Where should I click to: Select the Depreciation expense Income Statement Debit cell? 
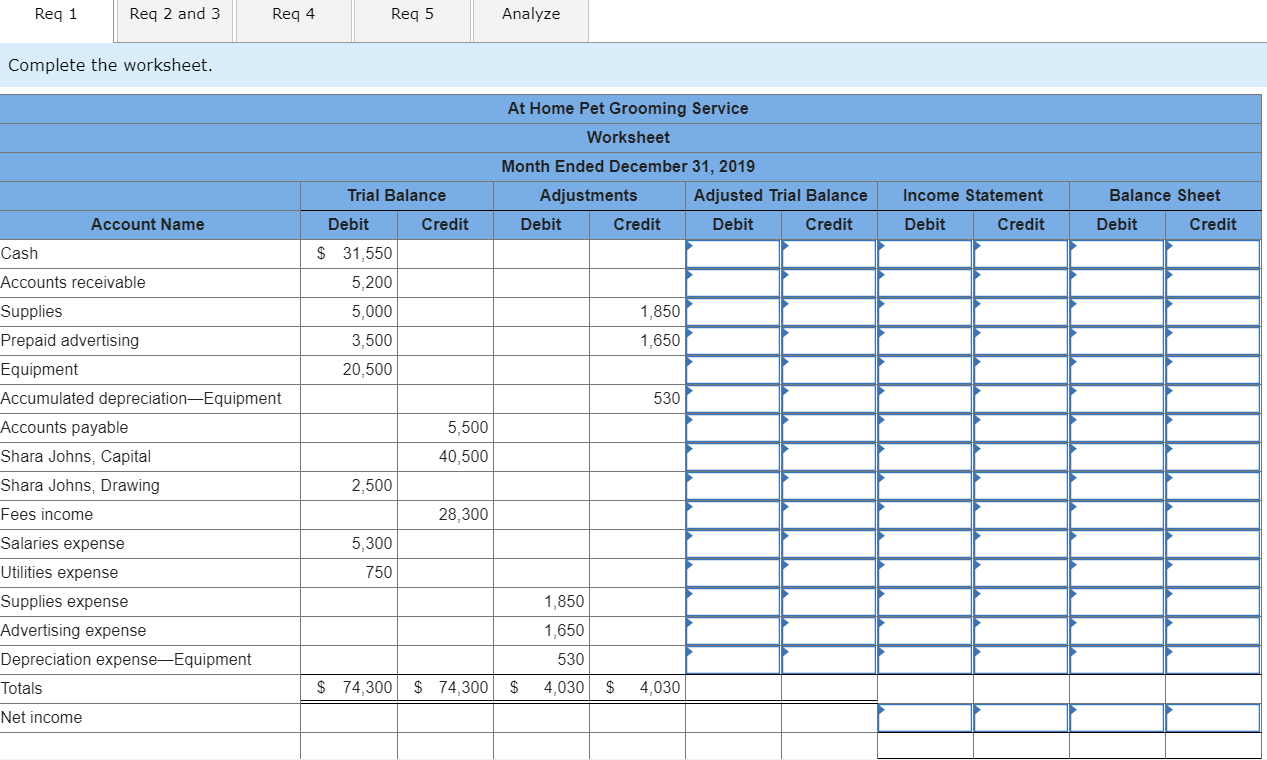924,659
